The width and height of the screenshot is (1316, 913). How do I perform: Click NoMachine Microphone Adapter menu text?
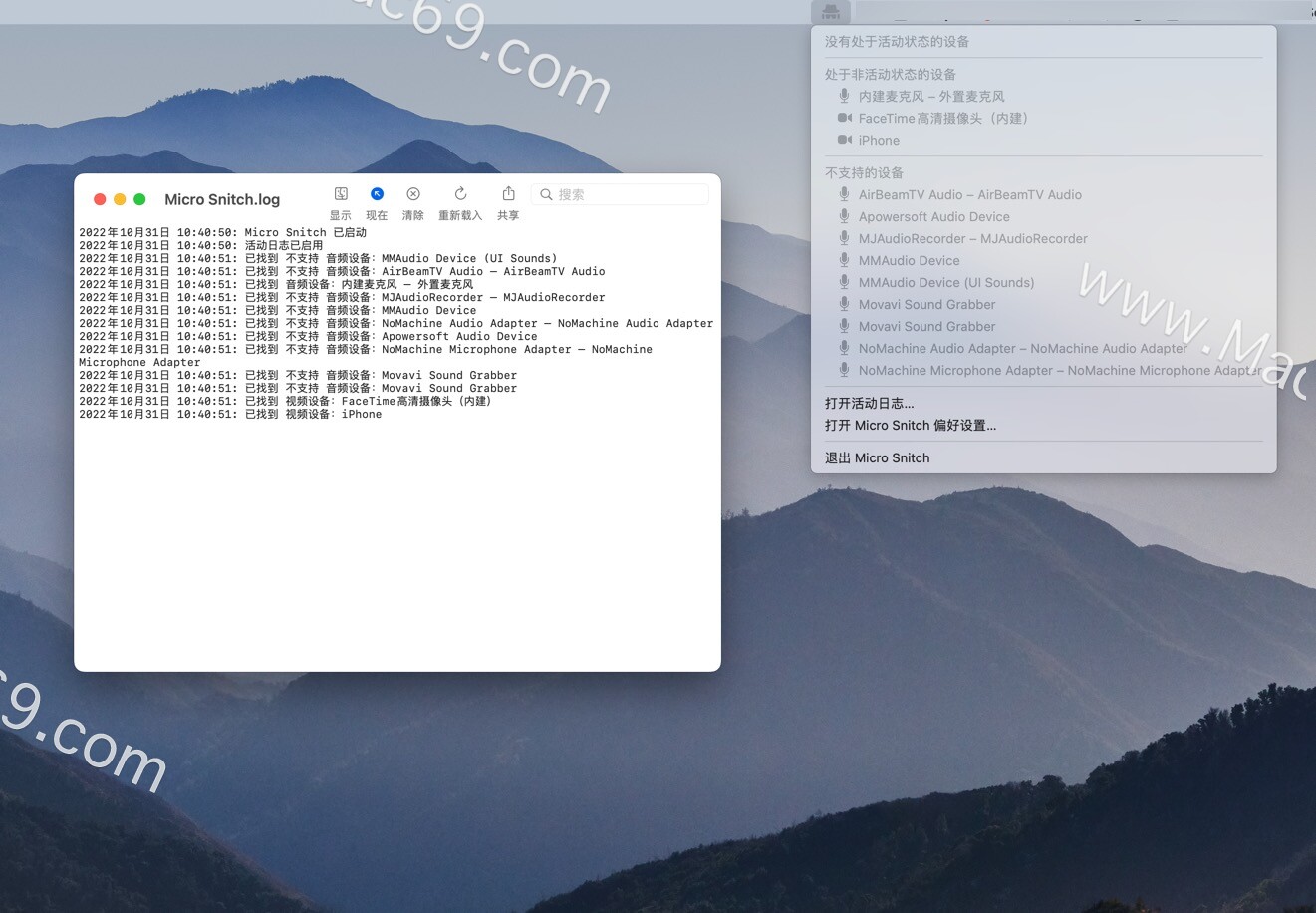1060,370
